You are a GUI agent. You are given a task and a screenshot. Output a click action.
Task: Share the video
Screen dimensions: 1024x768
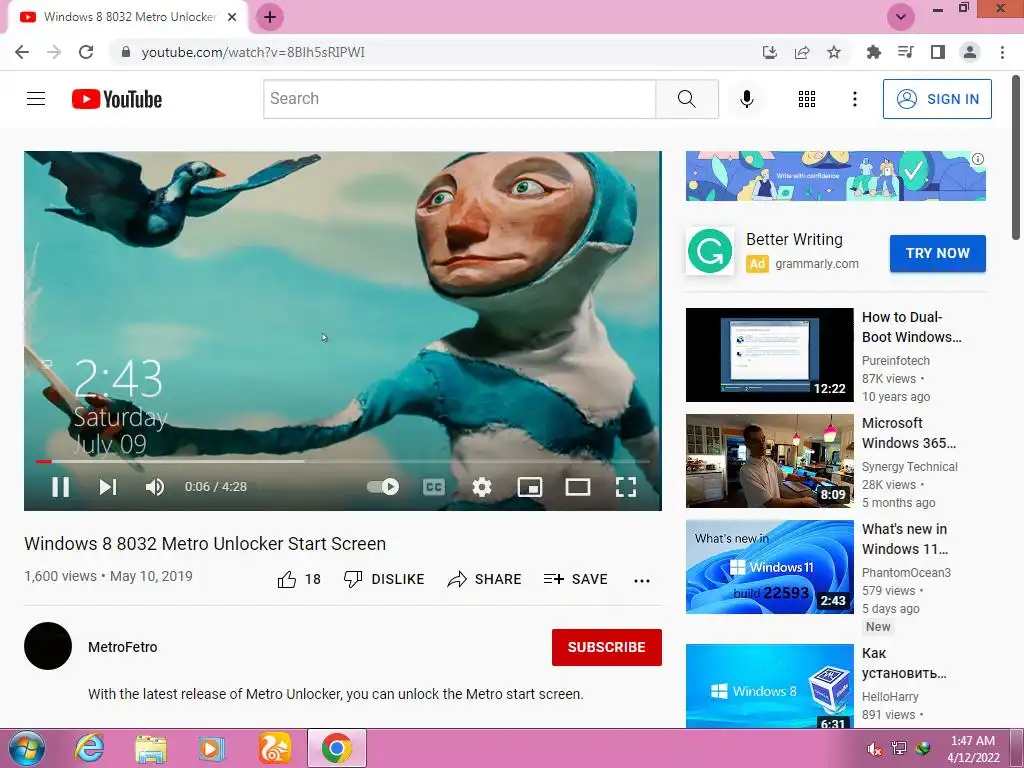(484, 579)
